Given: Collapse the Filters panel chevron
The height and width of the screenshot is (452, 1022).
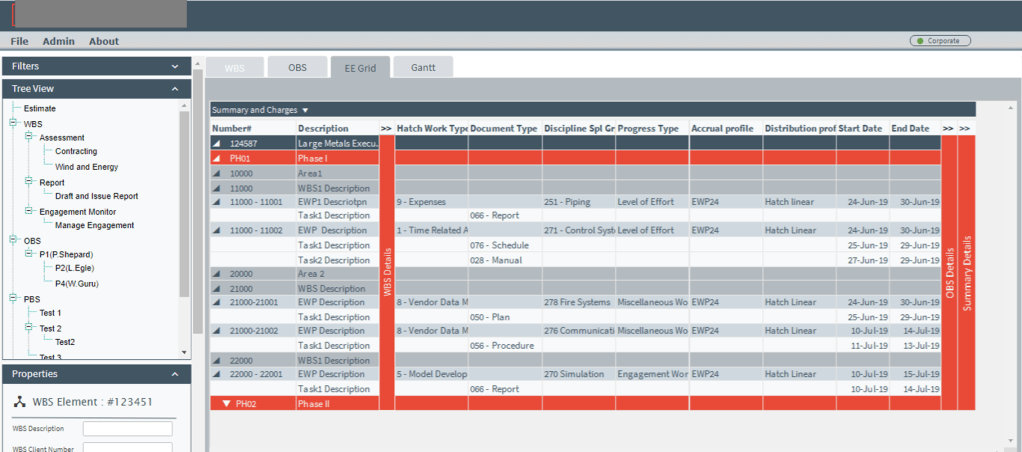Looking at the screenshot, I should [x=176, y=66].
